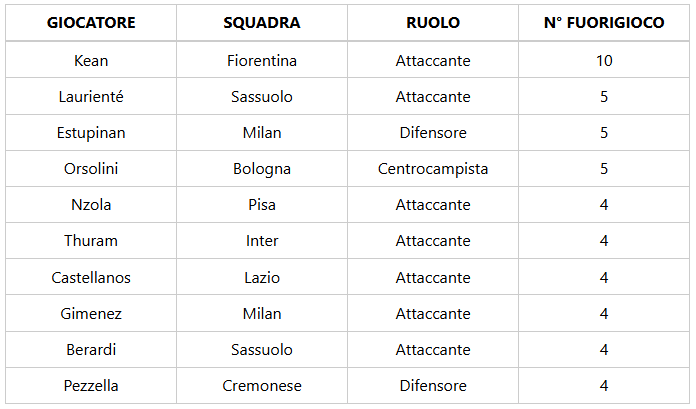Click the SQUADRA column header
Viewport: 696px width, 409px height.
click(262, 23)
